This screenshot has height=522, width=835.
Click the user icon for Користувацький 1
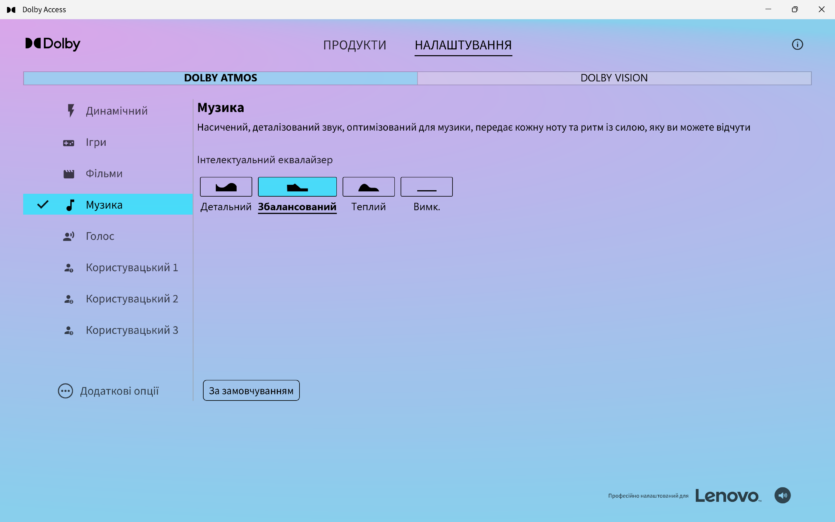point(69,268)
